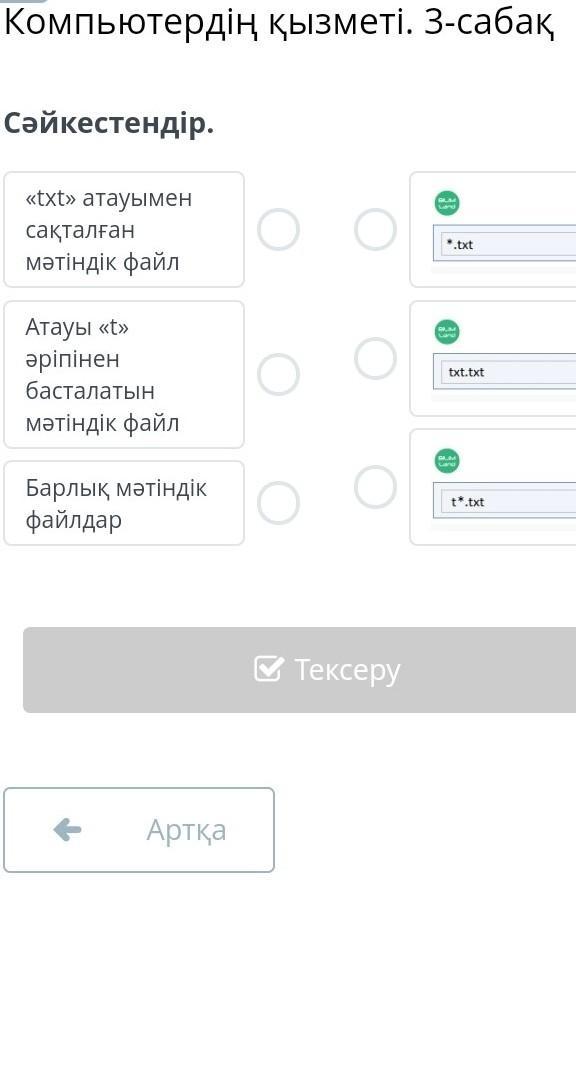Image resolution: width=576 pixels, height=1076 pixels.
Task: Select radio next to Барлық мәтіндік файлдар
Action: [x=279, y=502]
